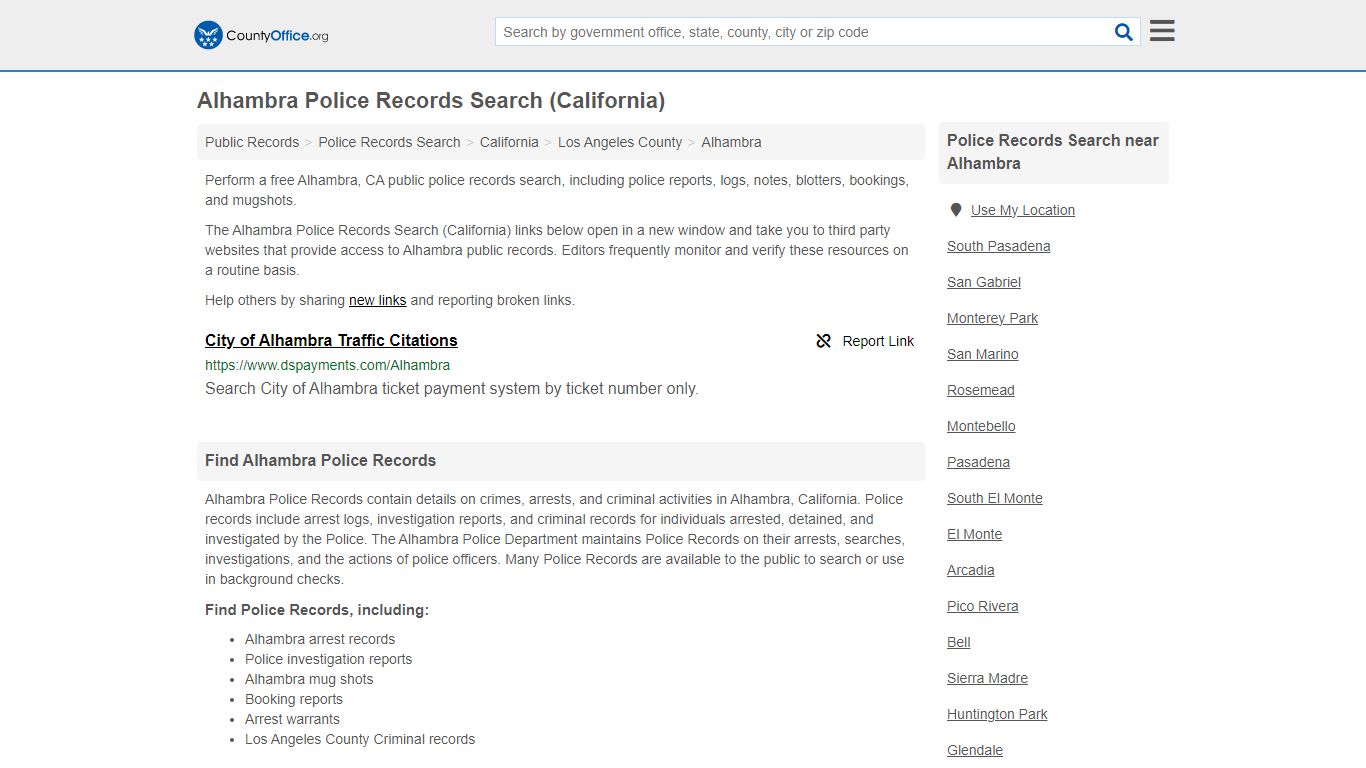This screenshot has width=1366, height=768.
Task: Open Montebello records link
Action: [981, 426]
